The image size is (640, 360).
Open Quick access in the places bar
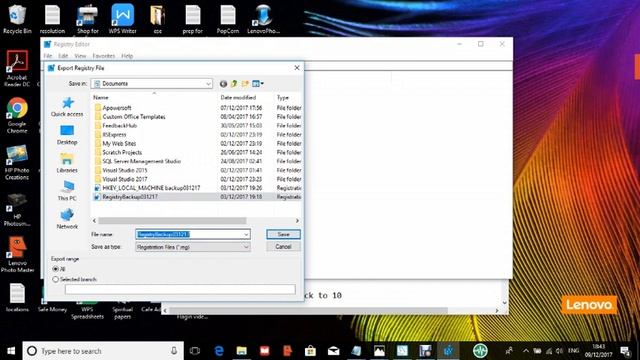tap(67, 107)
